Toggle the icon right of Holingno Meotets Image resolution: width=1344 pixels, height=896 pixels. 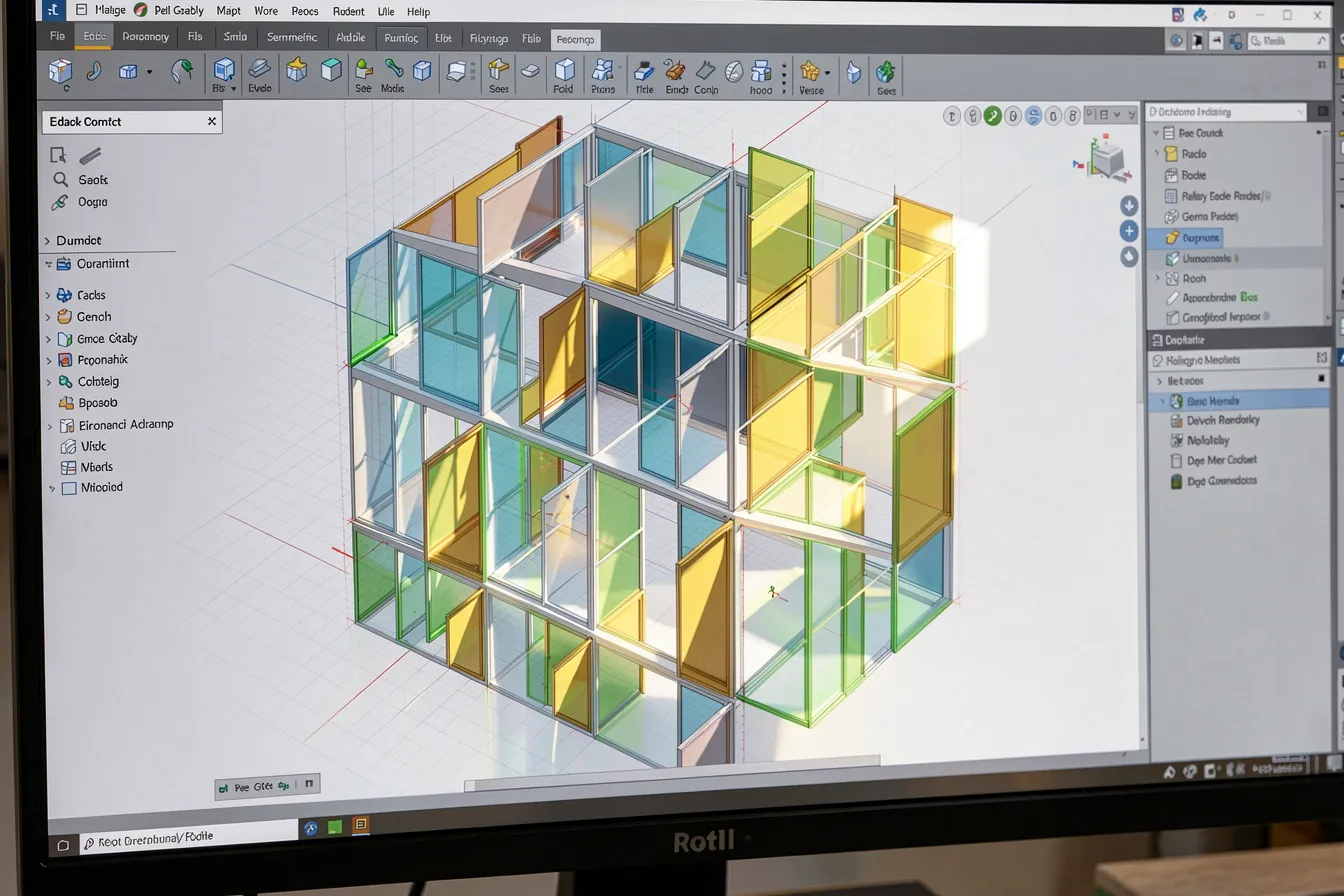point(1323,357)
